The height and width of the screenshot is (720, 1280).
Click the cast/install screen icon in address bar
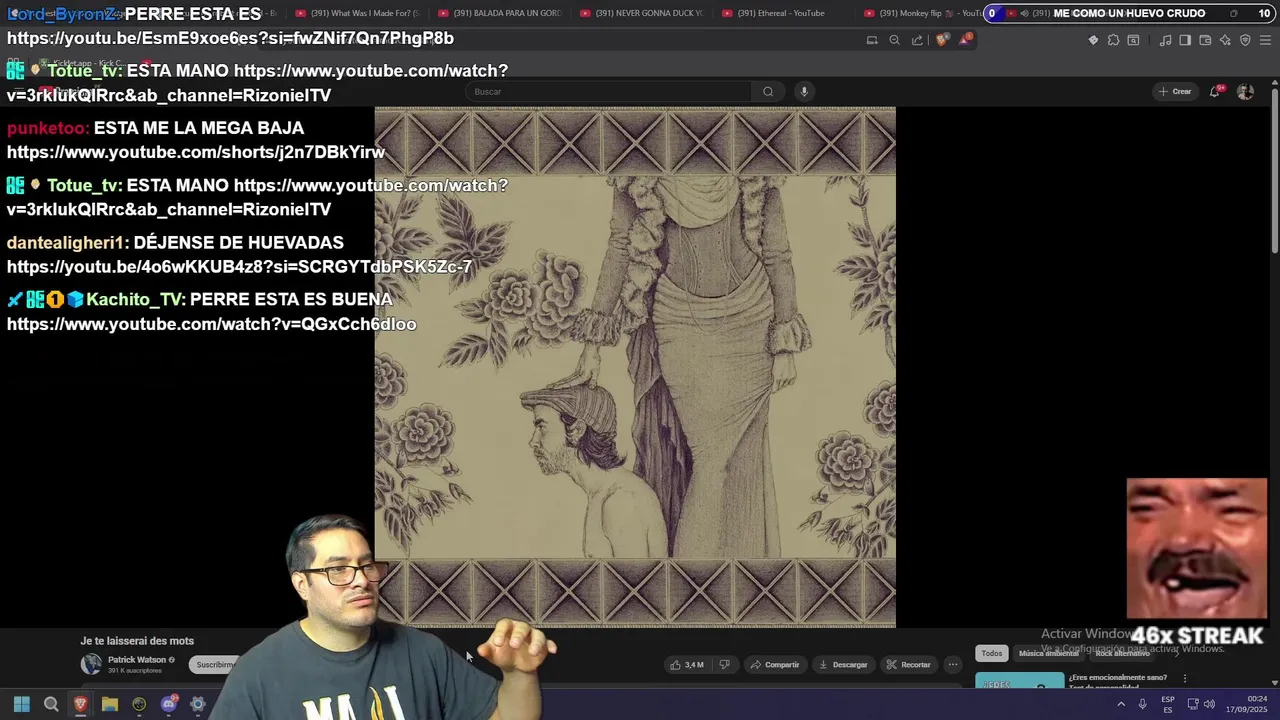click(872, 40)
